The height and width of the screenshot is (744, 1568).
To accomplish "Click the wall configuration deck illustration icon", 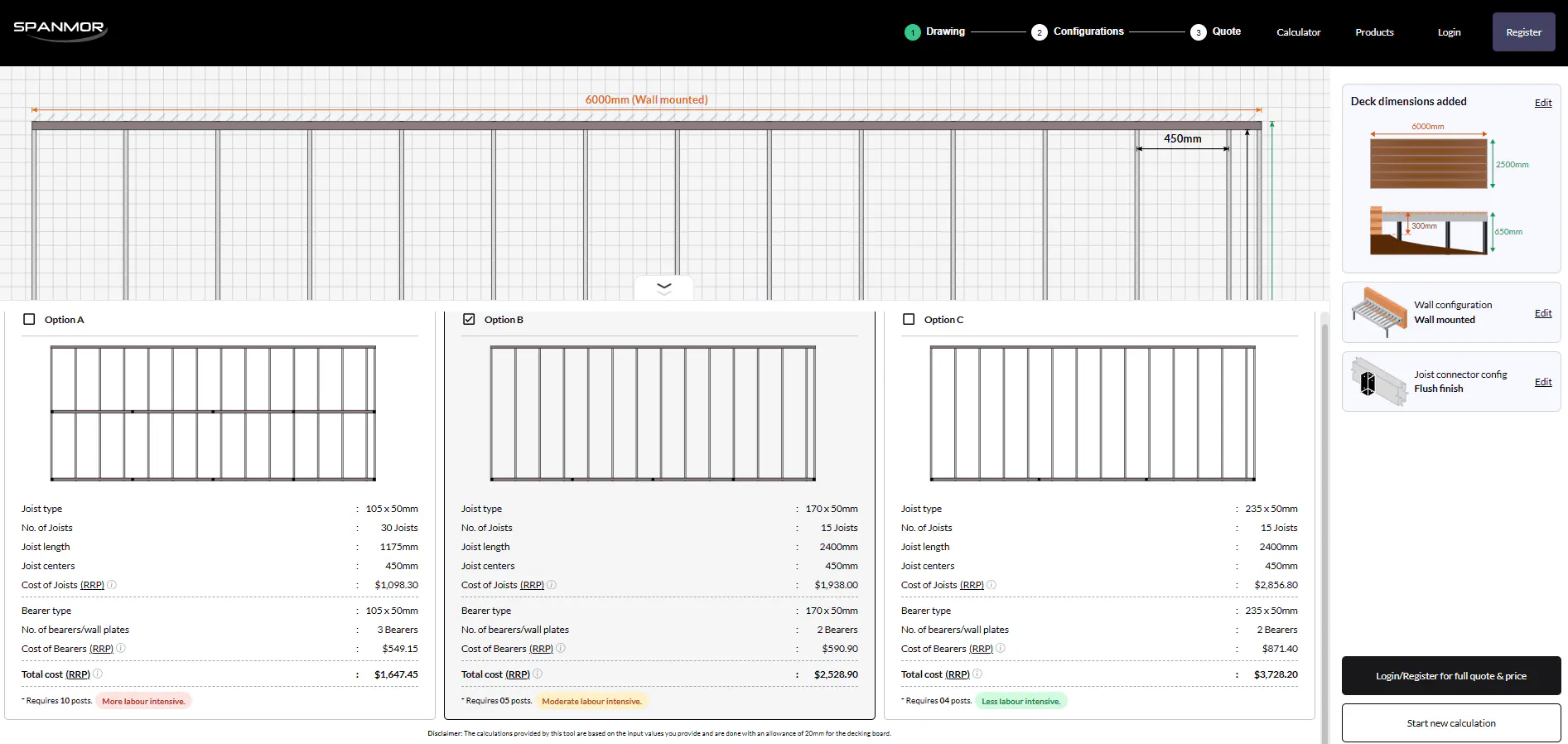I will point(1379,312).
